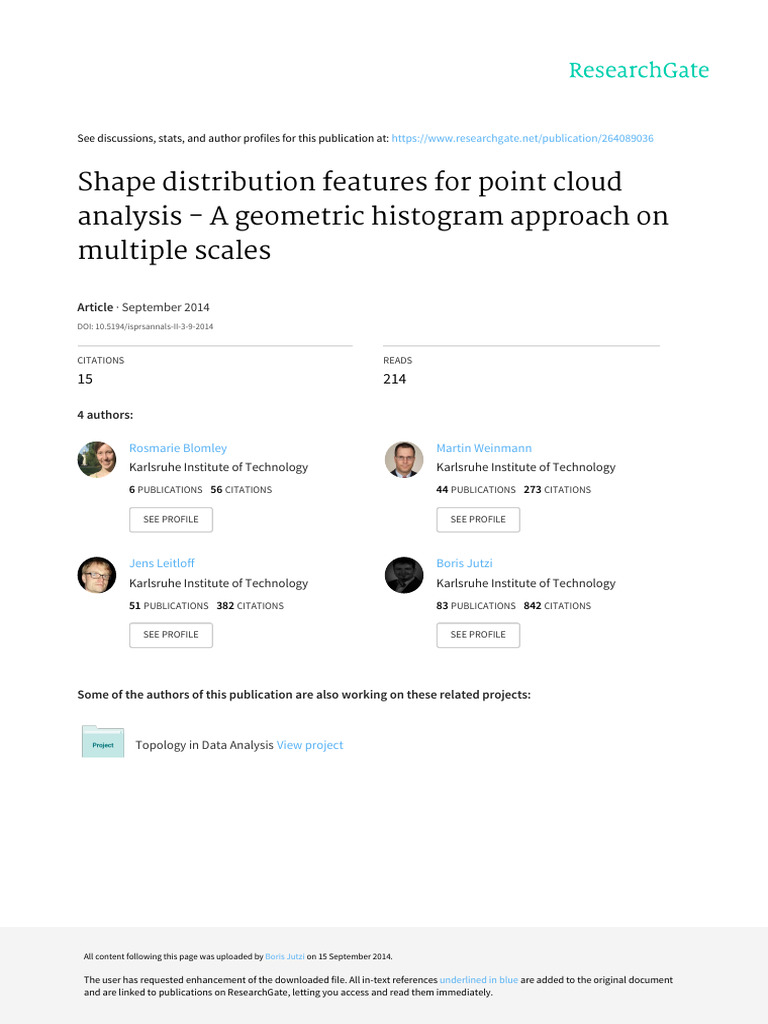Viewport: 768px width, 1024px height.
Task: Click the citations count 15
Action: [87, 379]
